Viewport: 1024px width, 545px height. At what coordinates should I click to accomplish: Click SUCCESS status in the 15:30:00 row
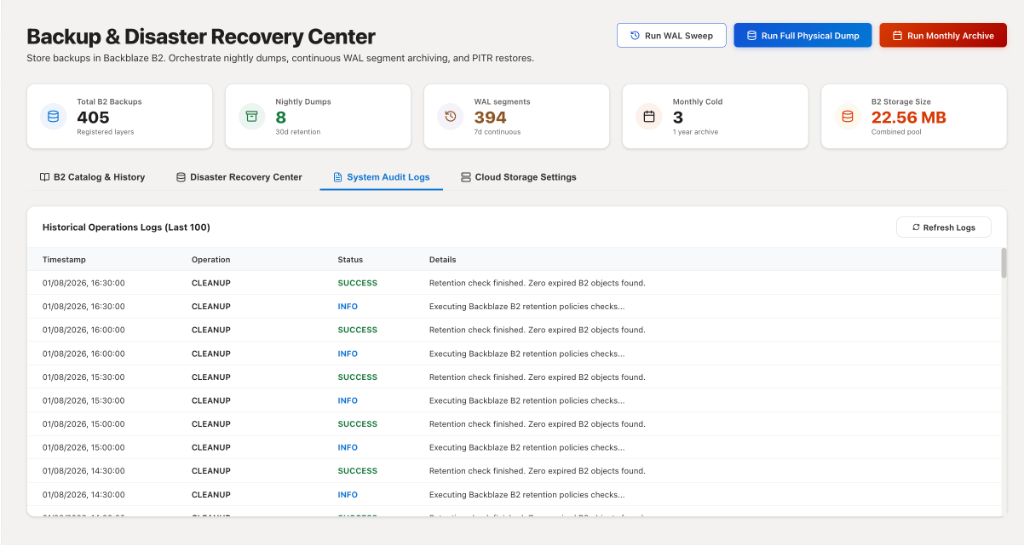(357, 377)
